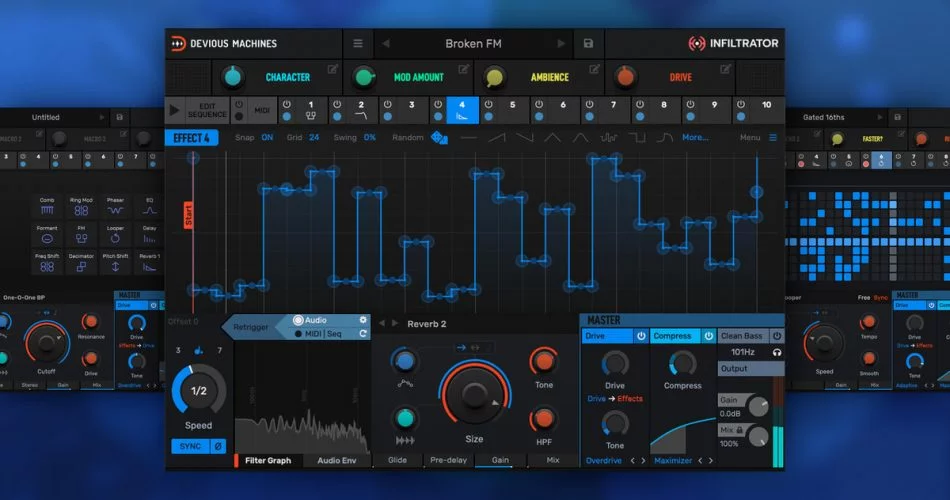Open the preset browser hamburger menu
The height and width of the screenshot is (500, 950).
tap(357, 44)
